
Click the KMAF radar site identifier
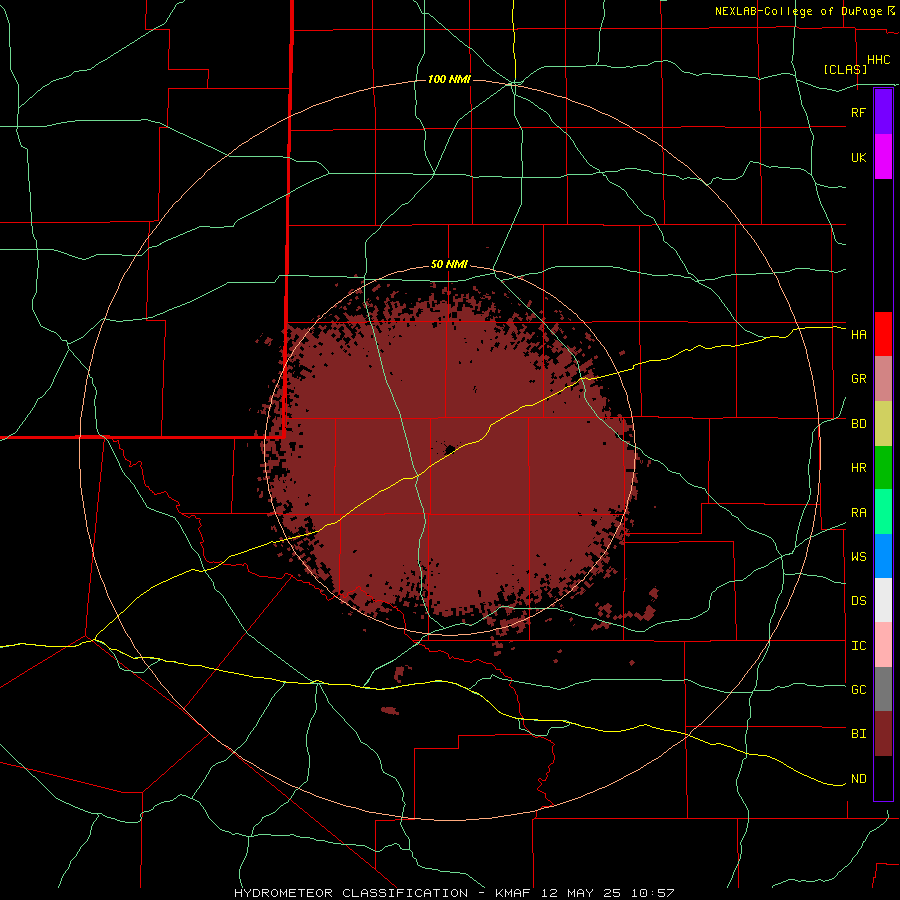pyautogui.click(x=515, y=893)
